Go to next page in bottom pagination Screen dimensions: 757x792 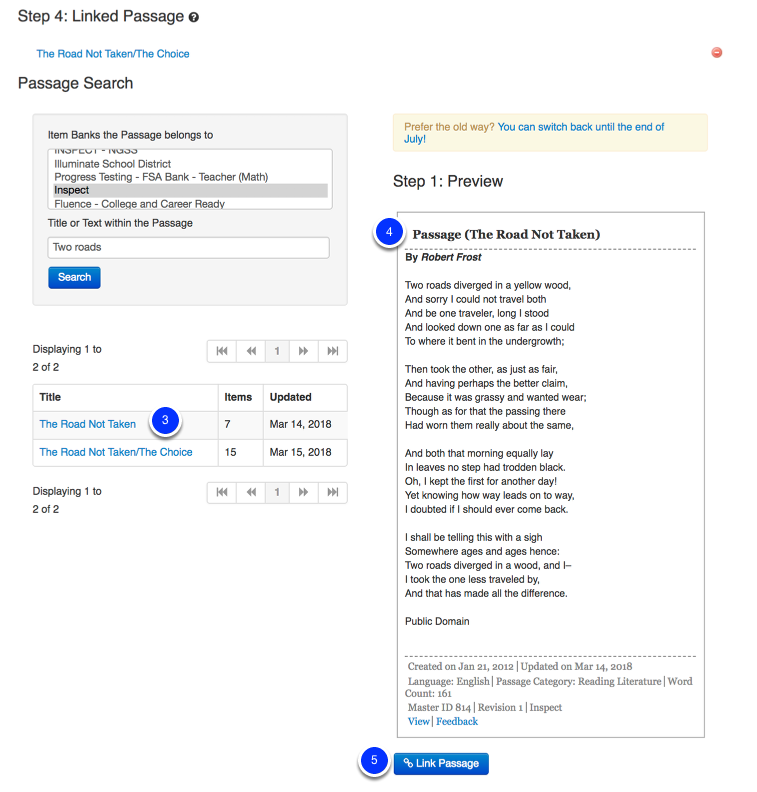pos(304,492)
